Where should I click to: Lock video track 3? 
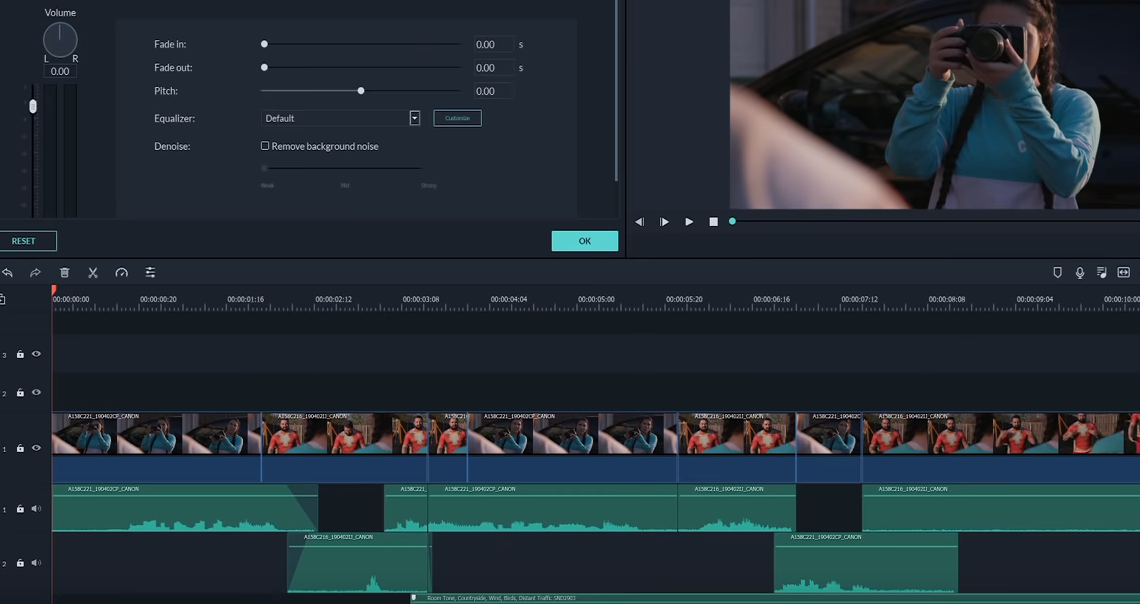(20, 355)
